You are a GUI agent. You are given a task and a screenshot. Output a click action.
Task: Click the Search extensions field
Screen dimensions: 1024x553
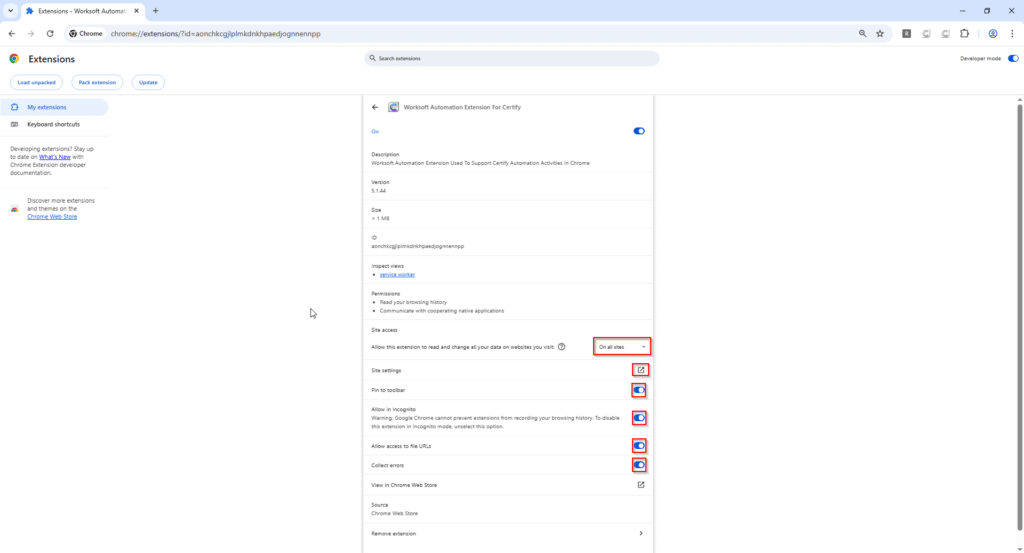[512, 58]
